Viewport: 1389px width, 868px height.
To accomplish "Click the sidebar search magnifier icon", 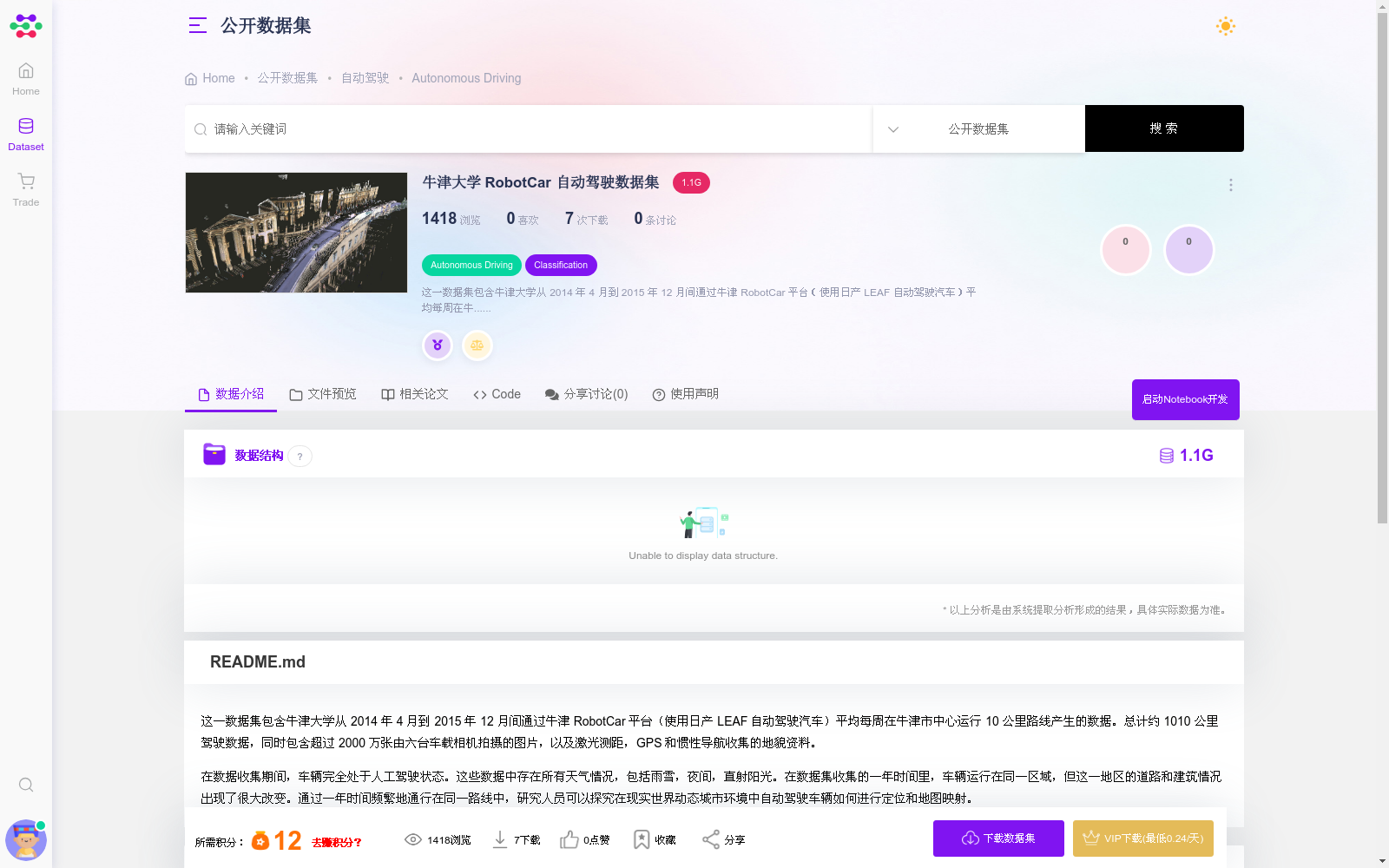I will pyautogui.click(x=26, y=785).
